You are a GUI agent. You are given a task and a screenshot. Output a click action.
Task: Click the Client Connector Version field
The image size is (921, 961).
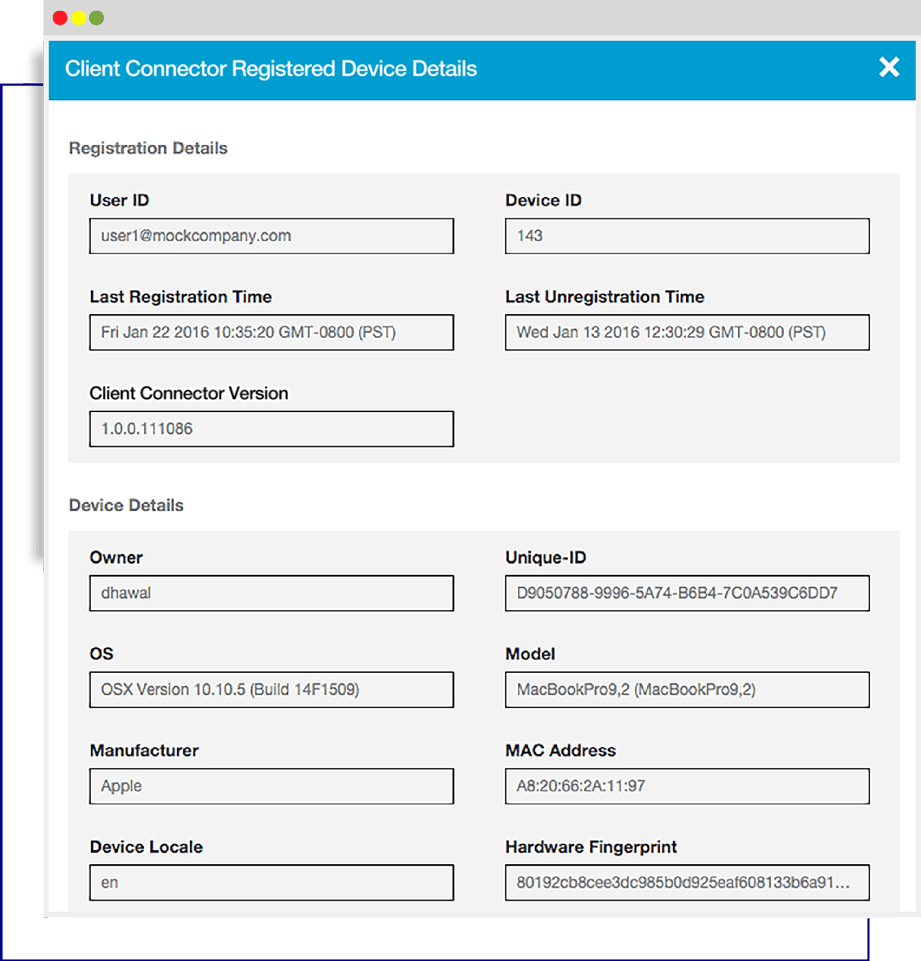tap(271, 429)
